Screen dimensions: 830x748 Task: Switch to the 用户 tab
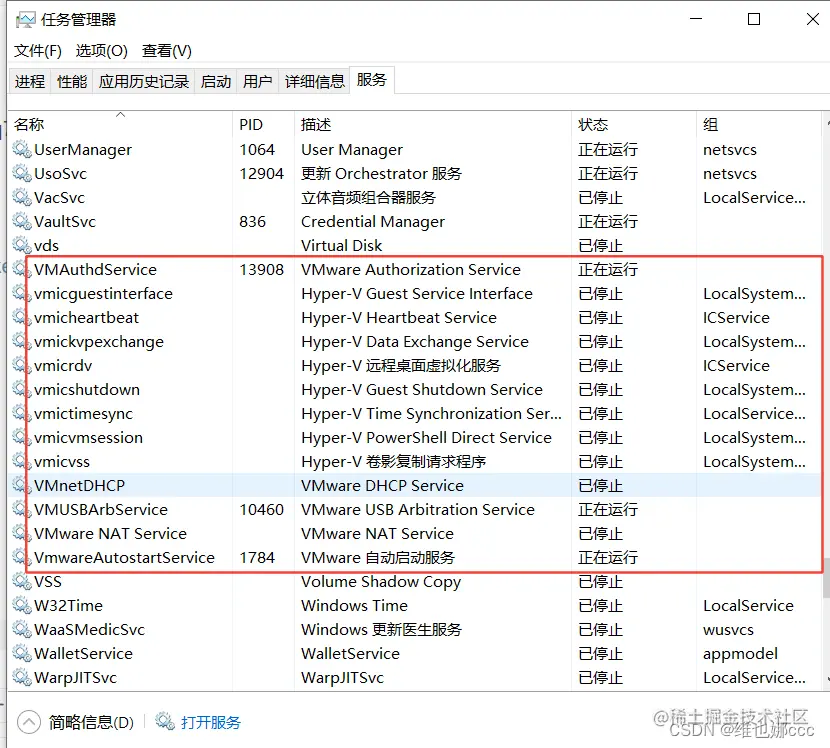(258, 81)
